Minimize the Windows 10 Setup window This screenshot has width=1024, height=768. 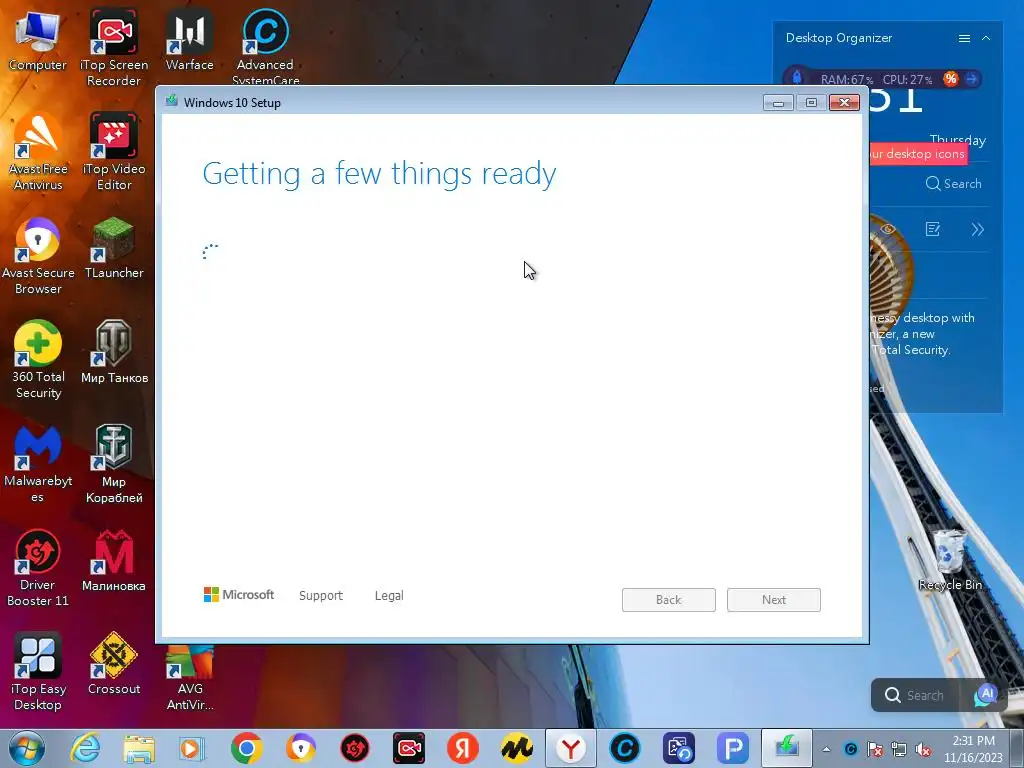778,103
